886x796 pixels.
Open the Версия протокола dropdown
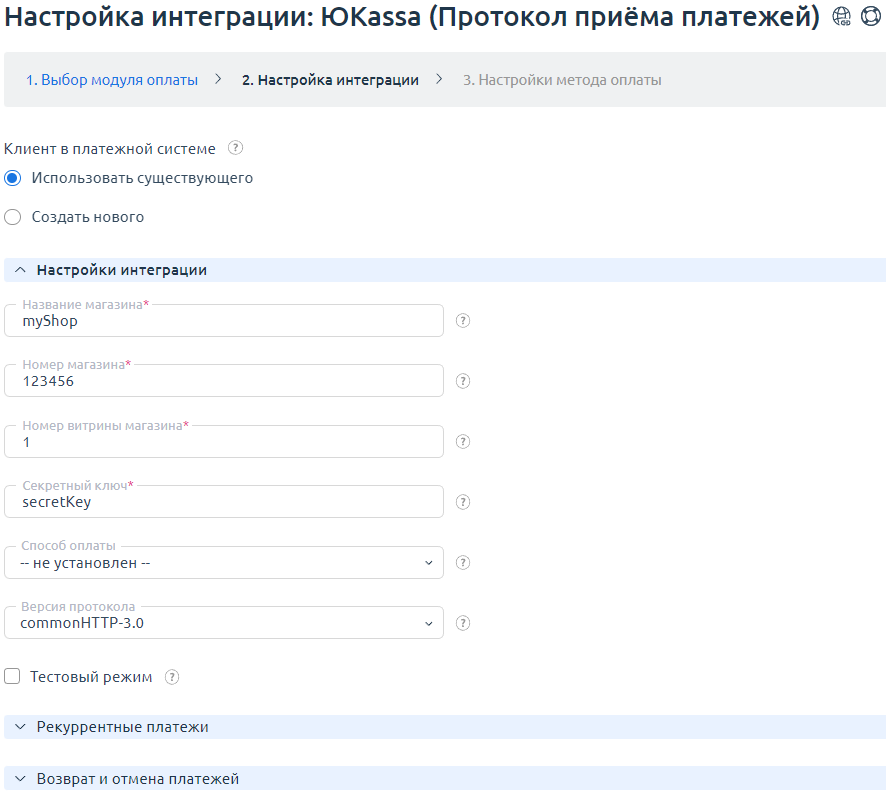(224, 623)
